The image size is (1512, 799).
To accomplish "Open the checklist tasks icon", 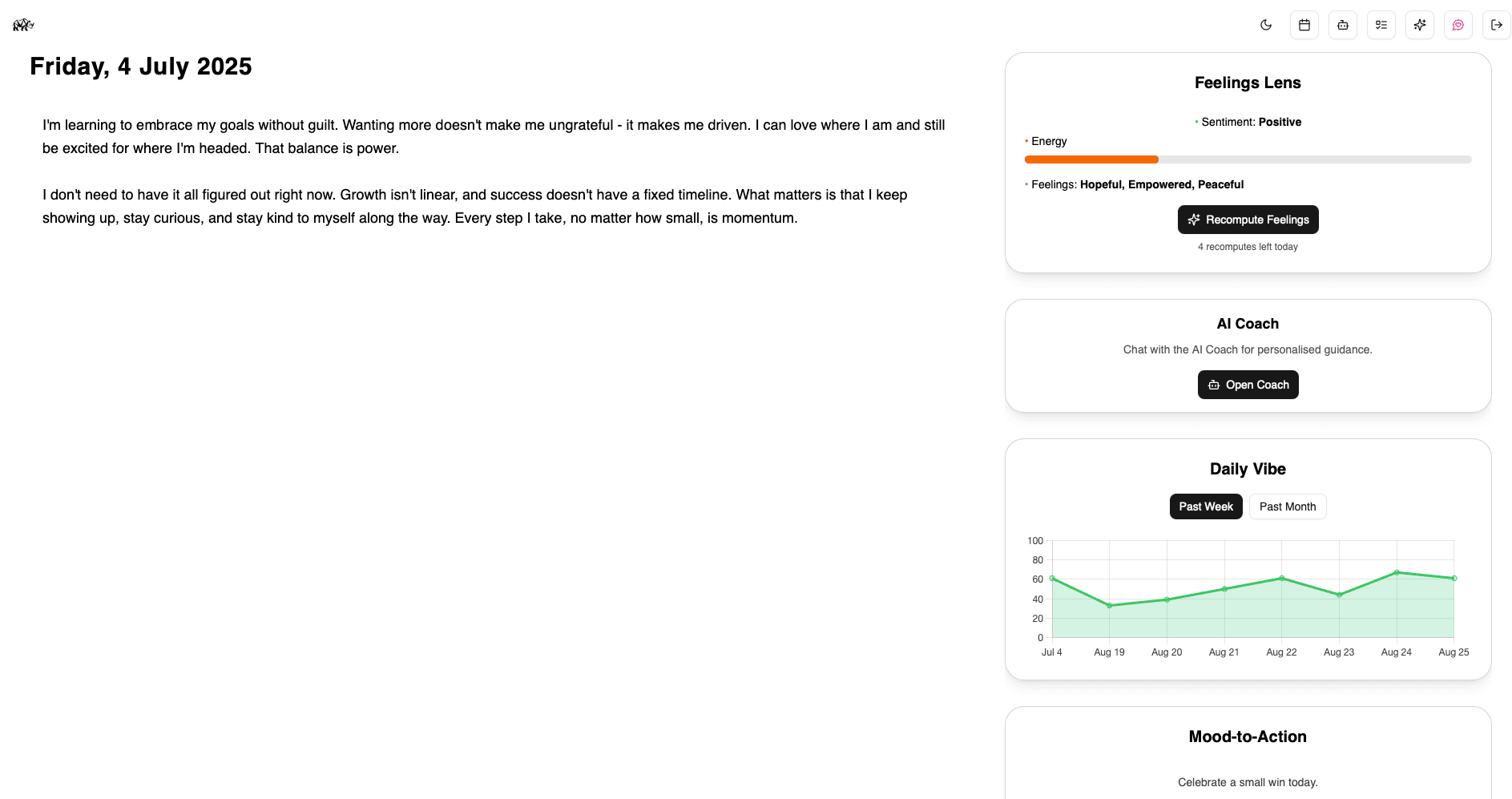I will [x=1381, y=25].
